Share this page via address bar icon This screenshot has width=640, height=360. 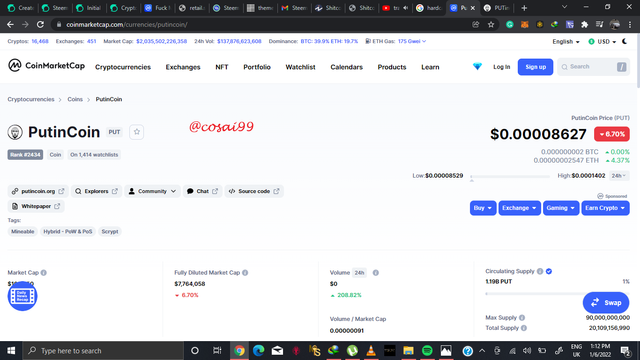coord(476,24)
